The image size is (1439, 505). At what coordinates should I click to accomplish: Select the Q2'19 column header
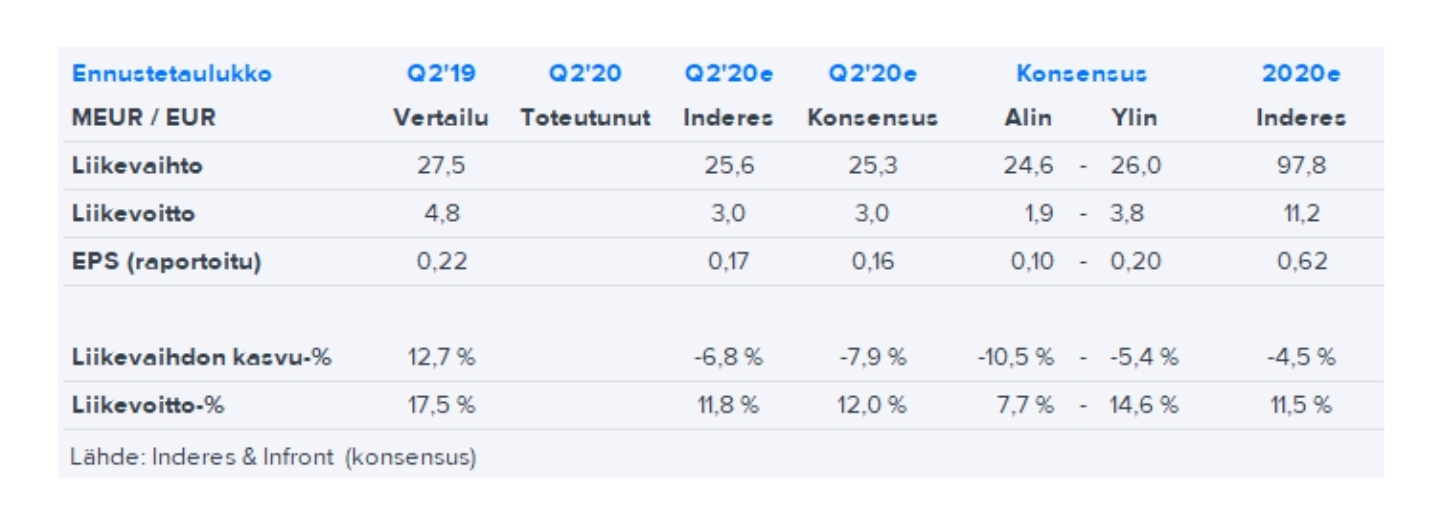440,74
